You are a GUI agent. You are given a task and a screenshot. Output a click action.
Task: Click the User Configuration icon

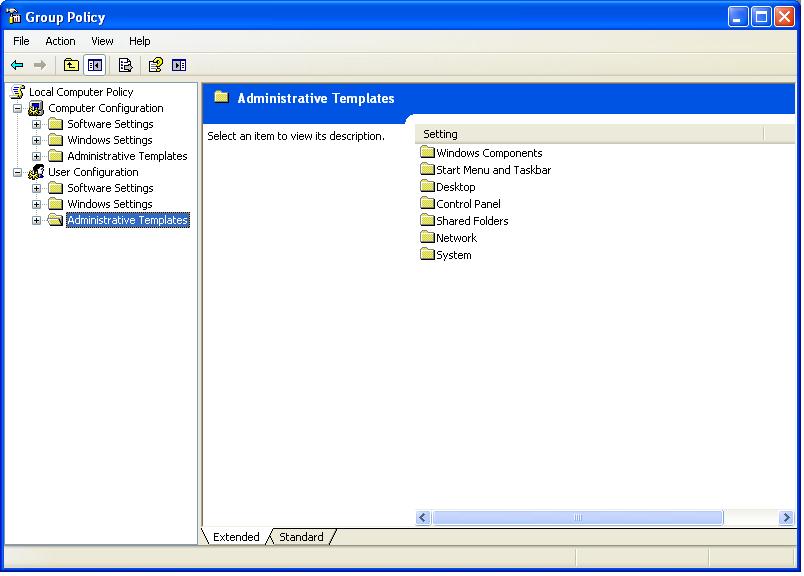(36, 172)
